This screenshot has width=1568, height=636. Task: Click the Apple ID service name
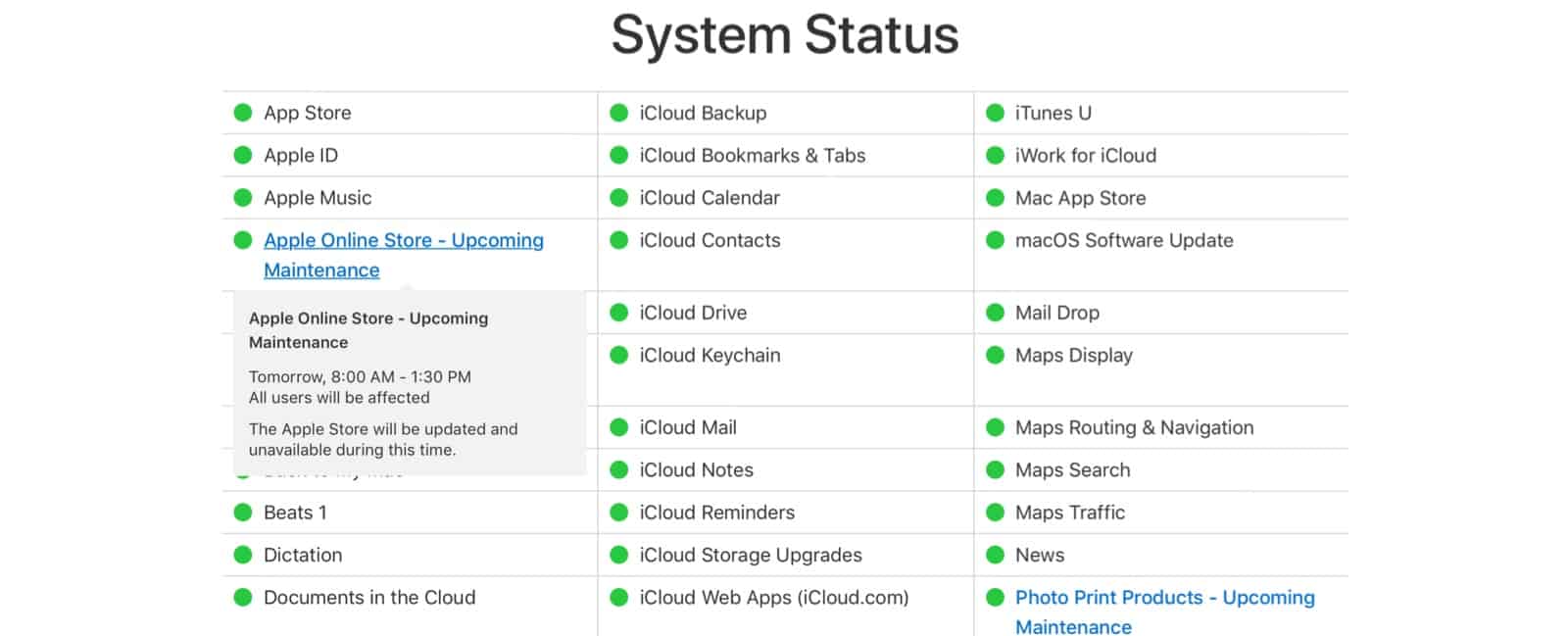click(x=301, y=155)
